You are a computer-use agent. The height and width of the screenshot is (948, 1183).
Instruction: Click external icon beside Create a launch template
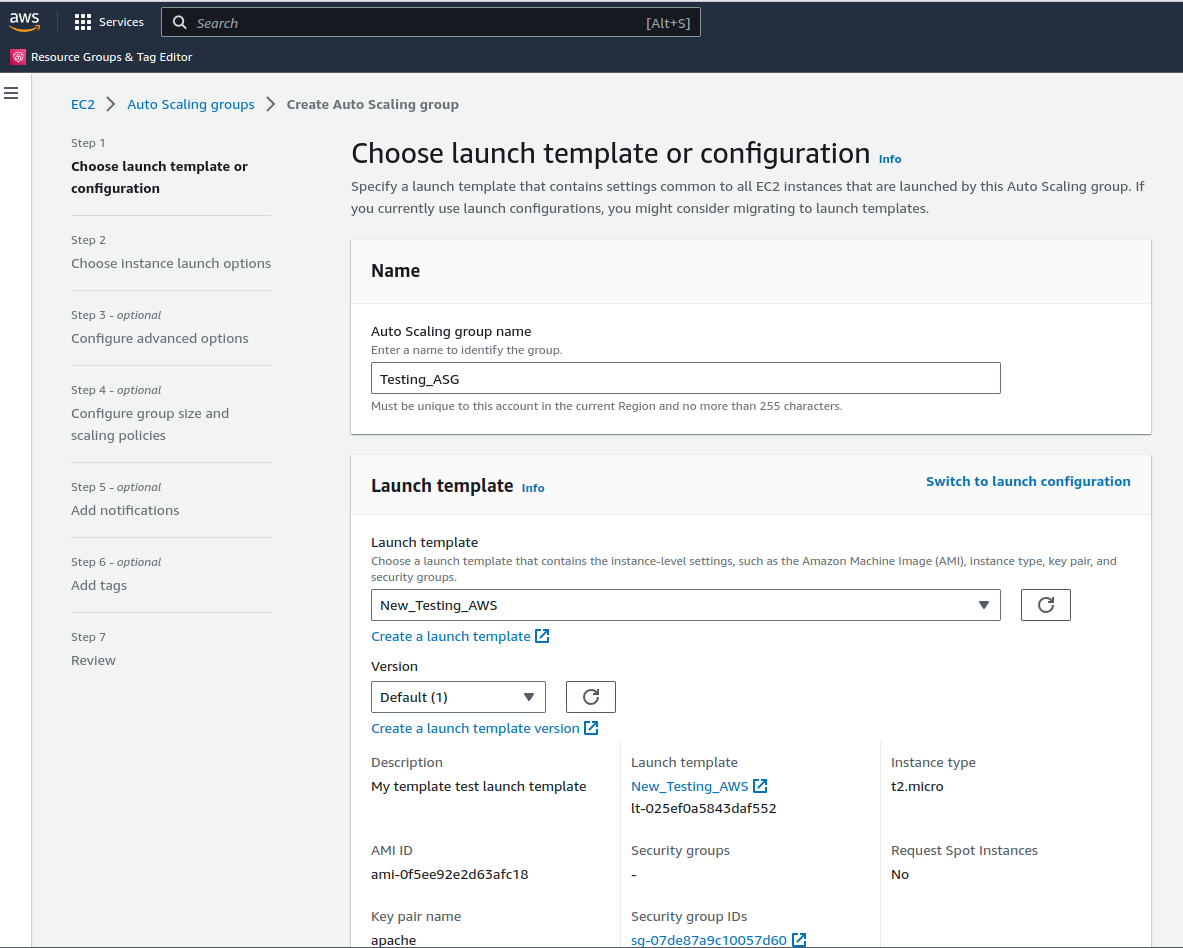pyautogui.click(x=542, y=636)
